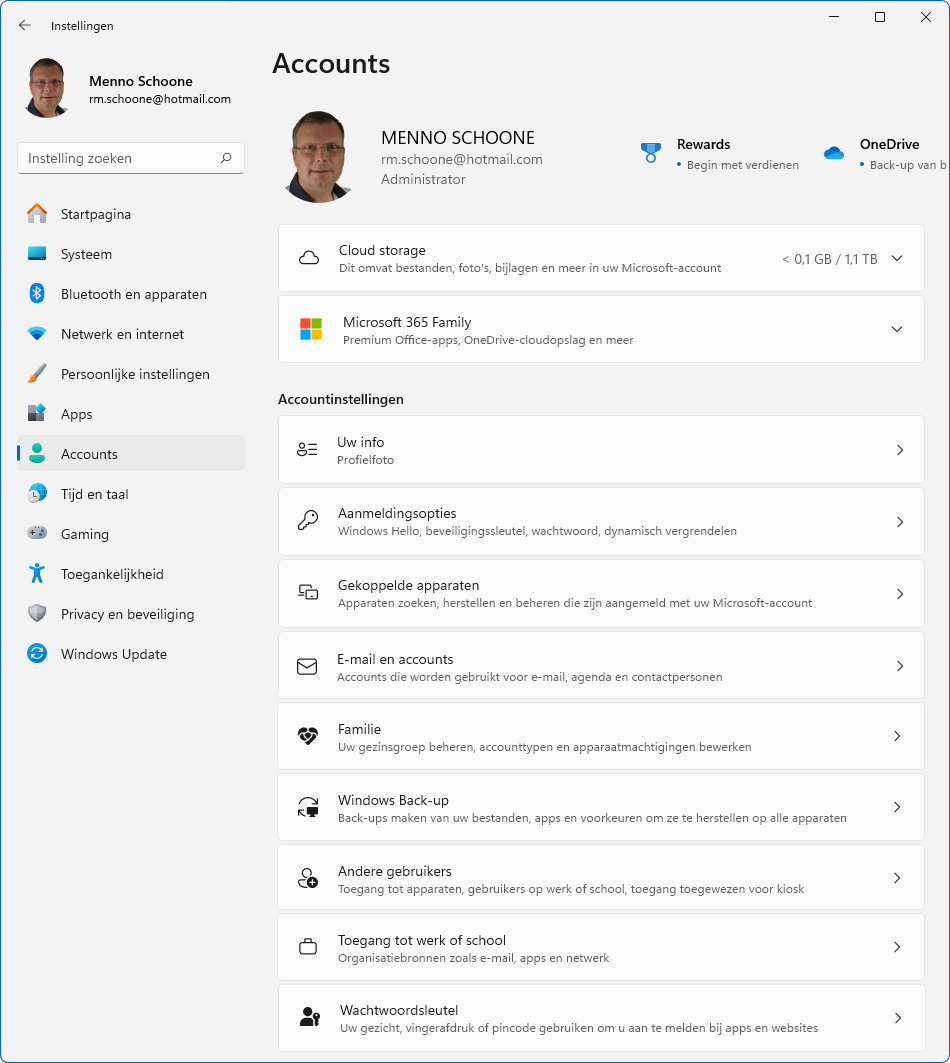This screenshot has width=950, height=1063.
Task: Click the Systeem monitor icon
Action: coord(37,254)
